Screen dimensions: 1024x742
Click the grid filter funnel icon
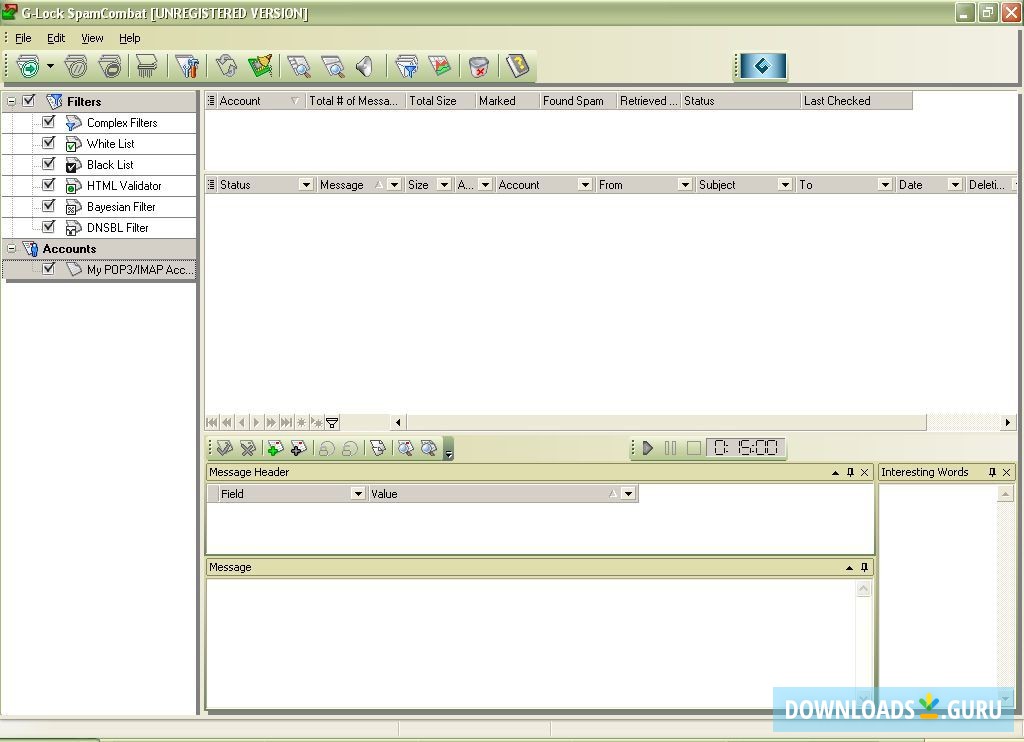pyautogui.click(x=332, y=423)
